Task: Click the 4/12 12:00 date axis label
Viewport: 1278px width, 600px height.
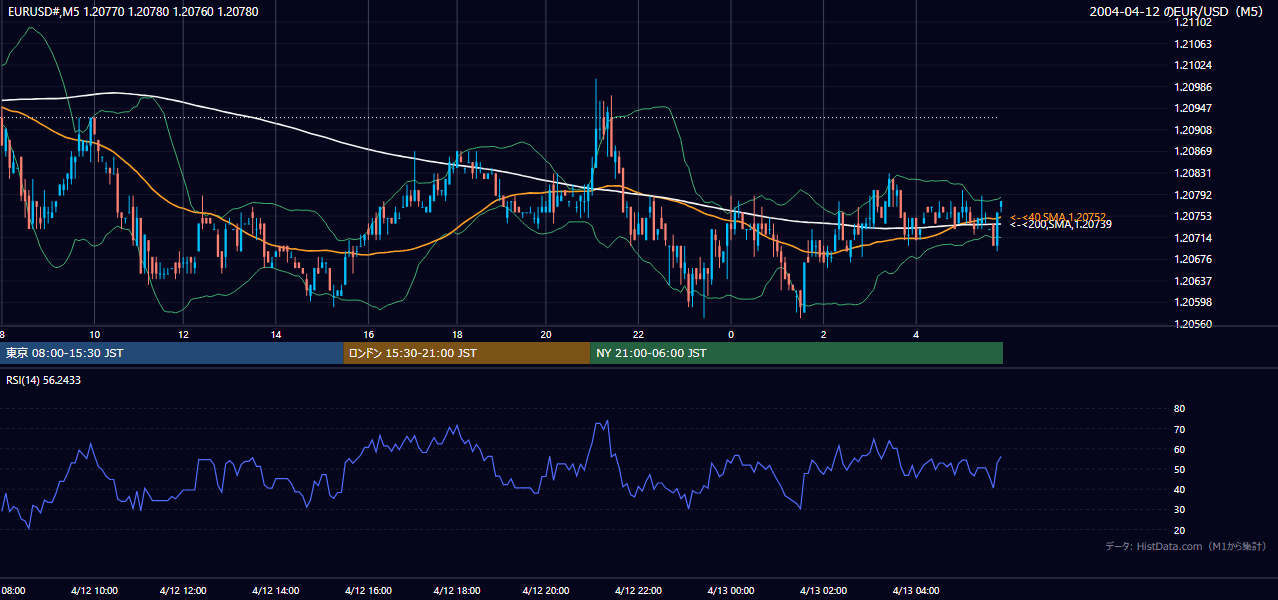Action: [183, 590]
